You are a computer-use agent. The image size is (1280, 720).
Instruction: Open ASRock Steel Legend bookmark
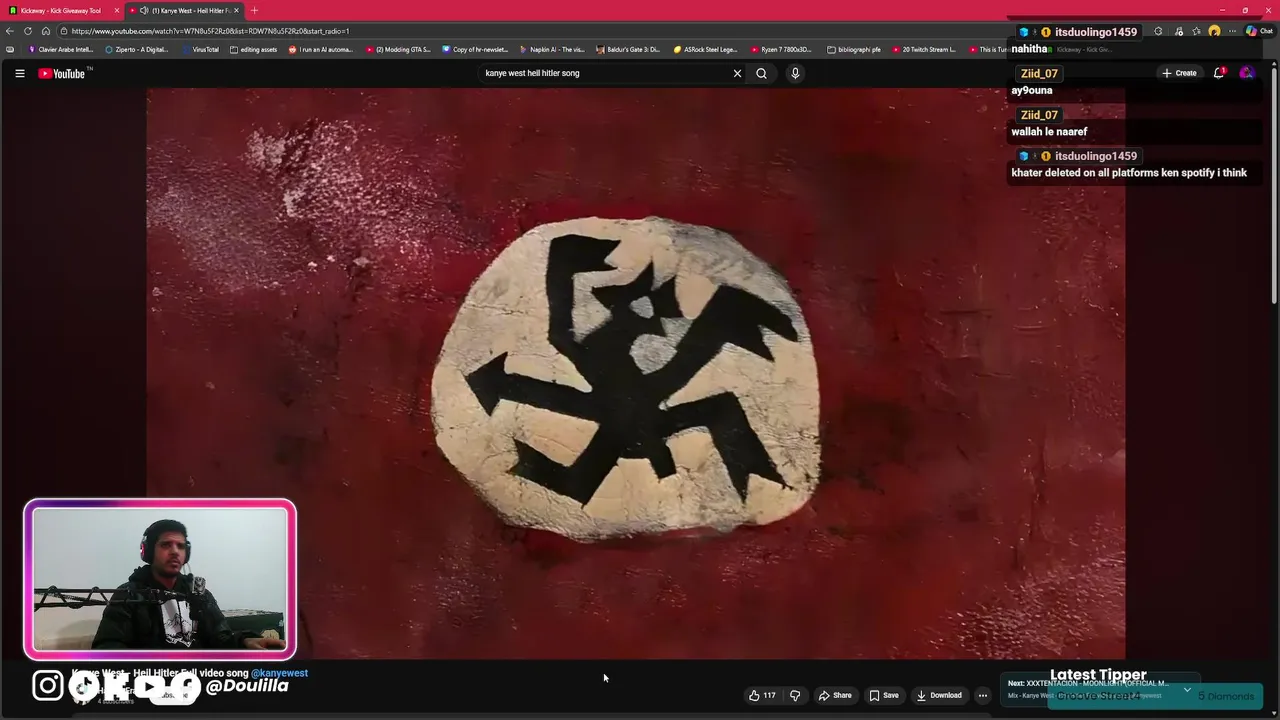click(705, 49)
